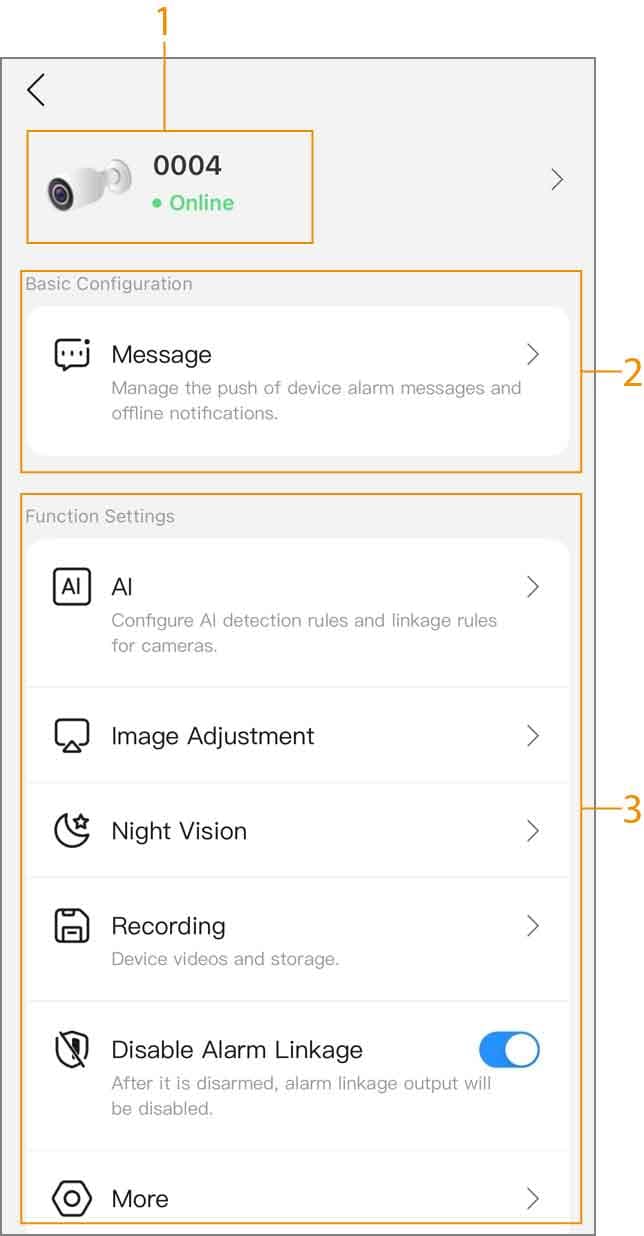This screenshot has height=1236, width=644.
Task: Open Night Vision settings
Action: (297, 831)
